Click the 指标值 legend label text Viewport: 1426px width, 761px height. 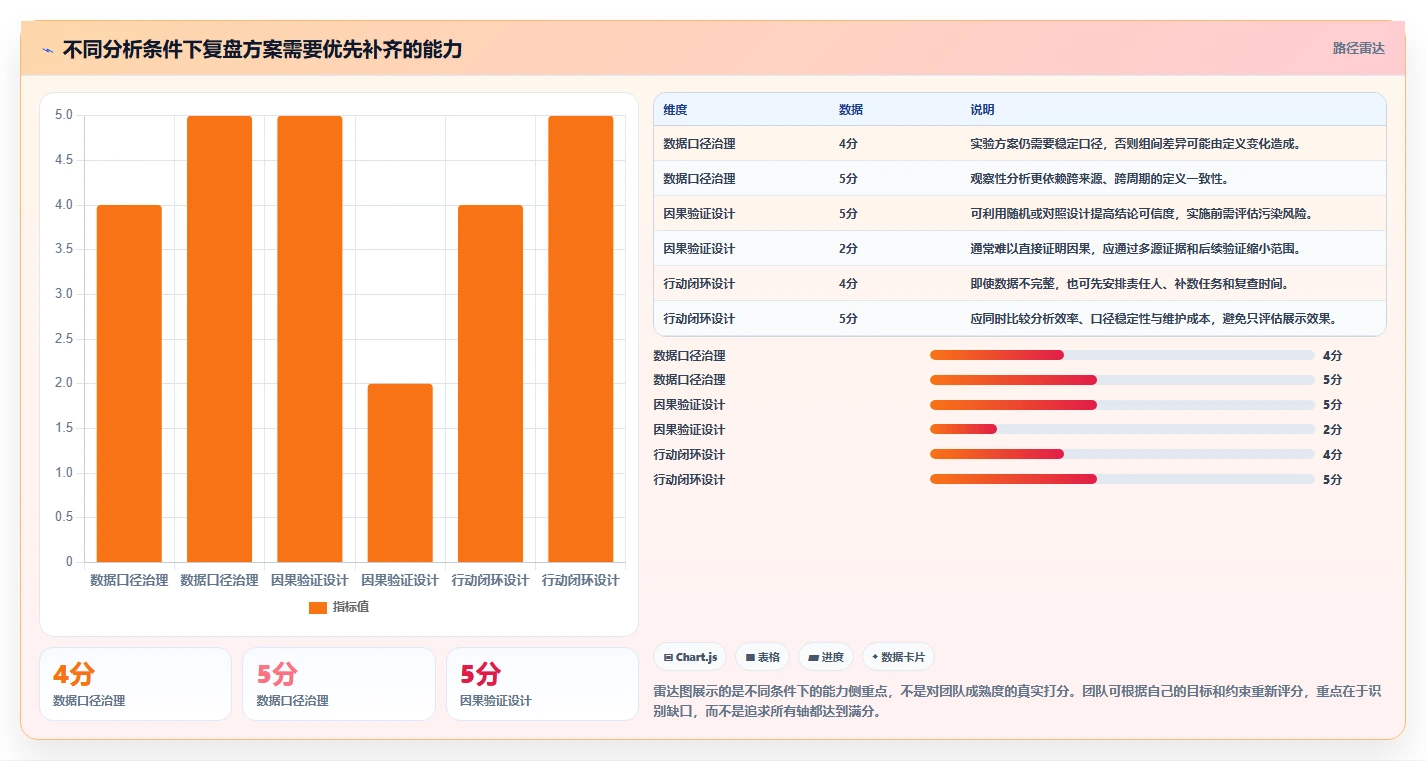pyautogui.click(x=351, y=607)
